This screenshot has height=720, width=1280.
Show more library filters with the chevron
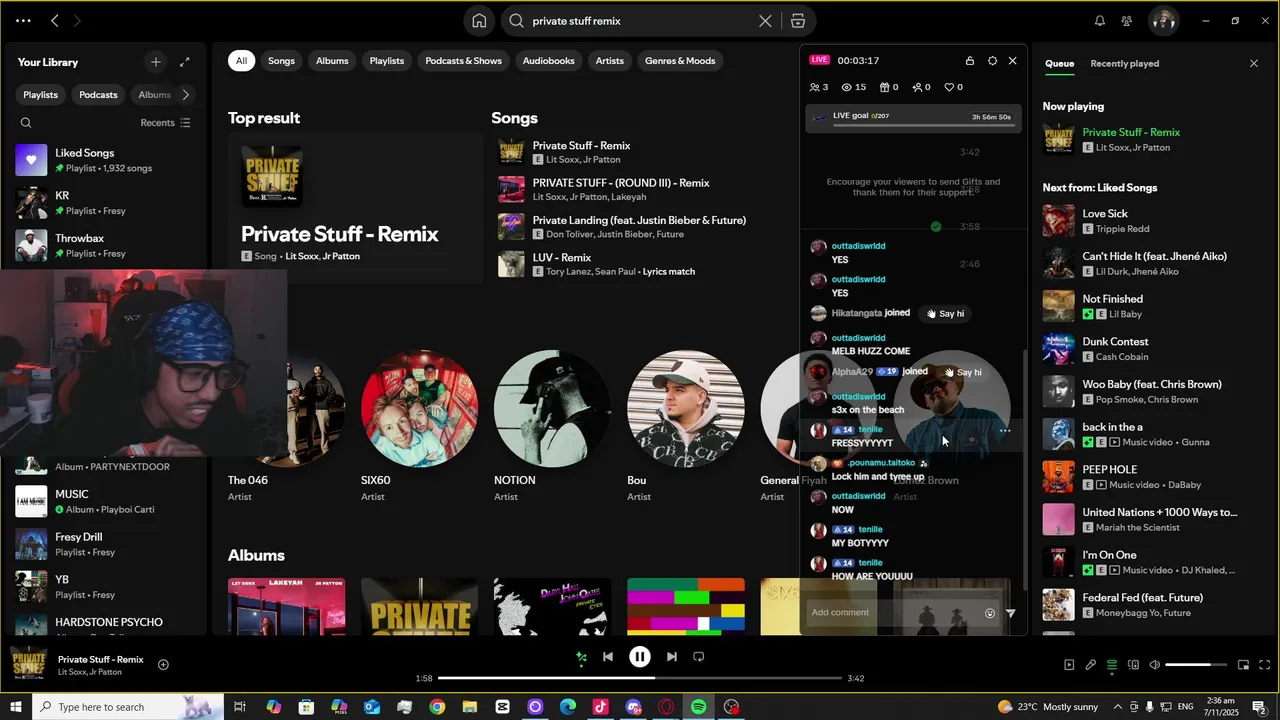point(185,95)
